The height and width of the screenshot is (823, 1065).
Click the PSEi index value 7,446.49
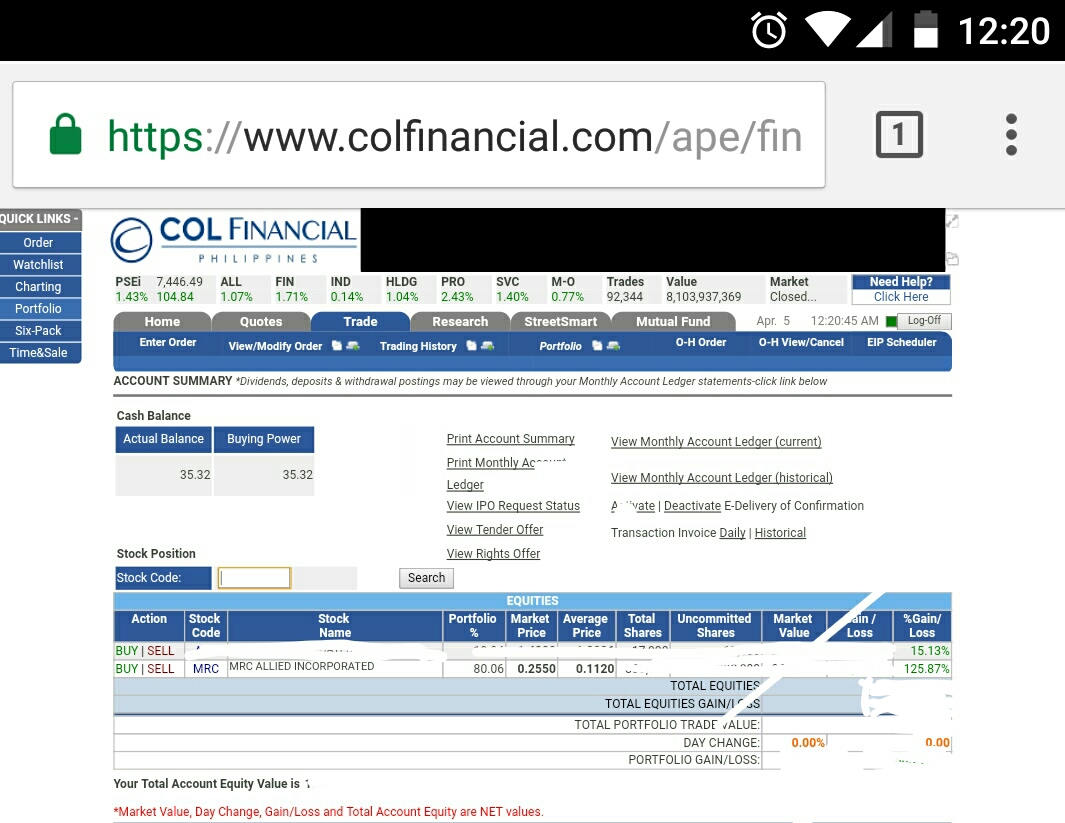coord(179,281)
